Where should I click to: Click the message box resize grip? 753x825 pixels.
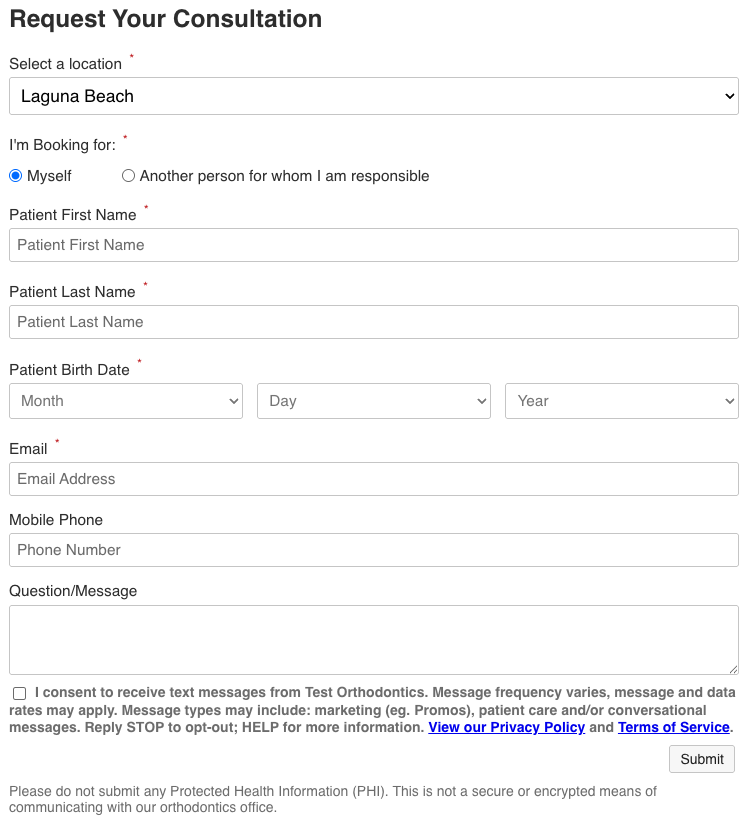point(733,669)
